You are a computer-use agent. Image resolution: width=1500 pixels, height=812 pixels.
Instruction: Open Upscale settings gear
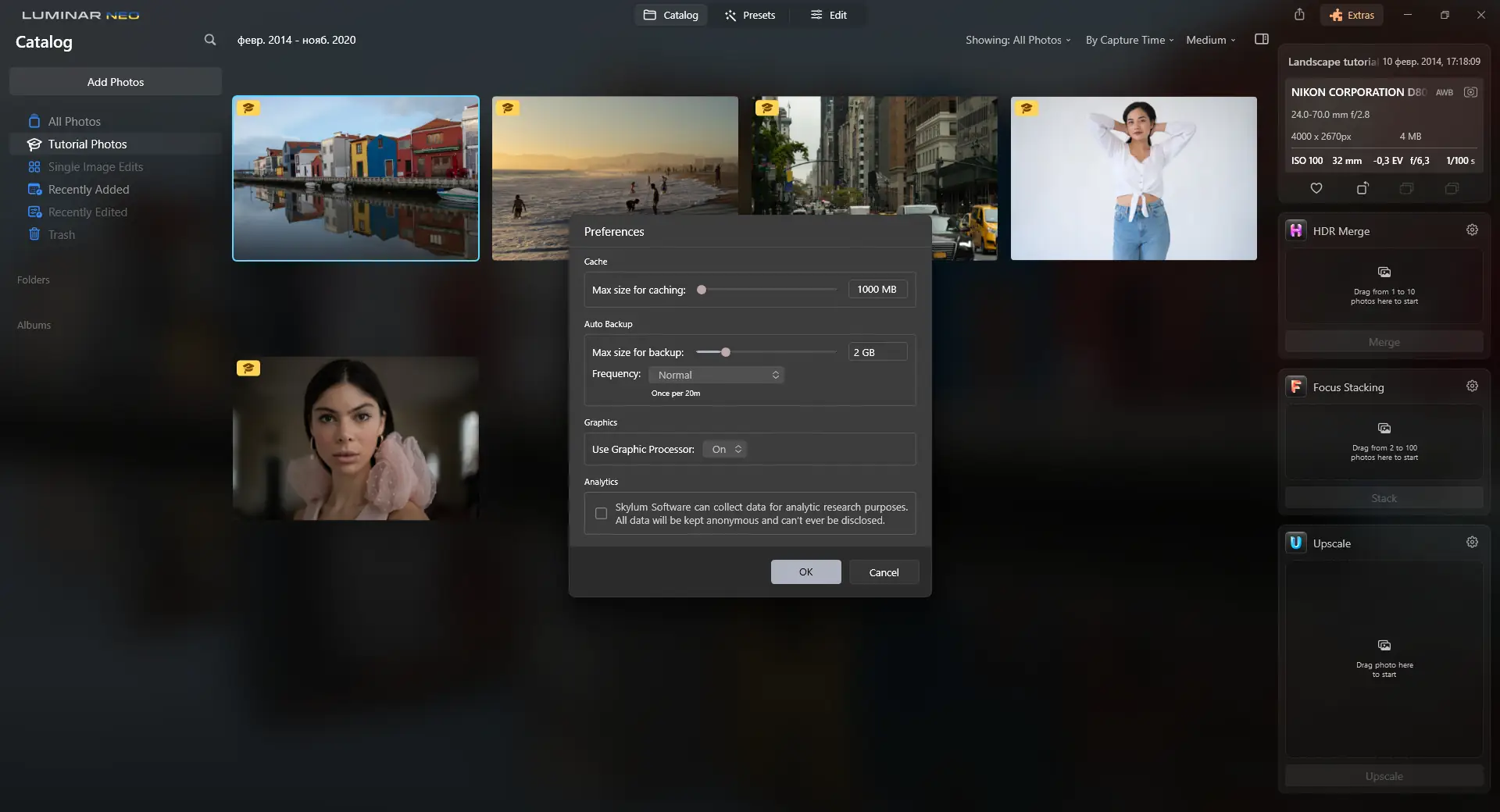coord(1472,543)
